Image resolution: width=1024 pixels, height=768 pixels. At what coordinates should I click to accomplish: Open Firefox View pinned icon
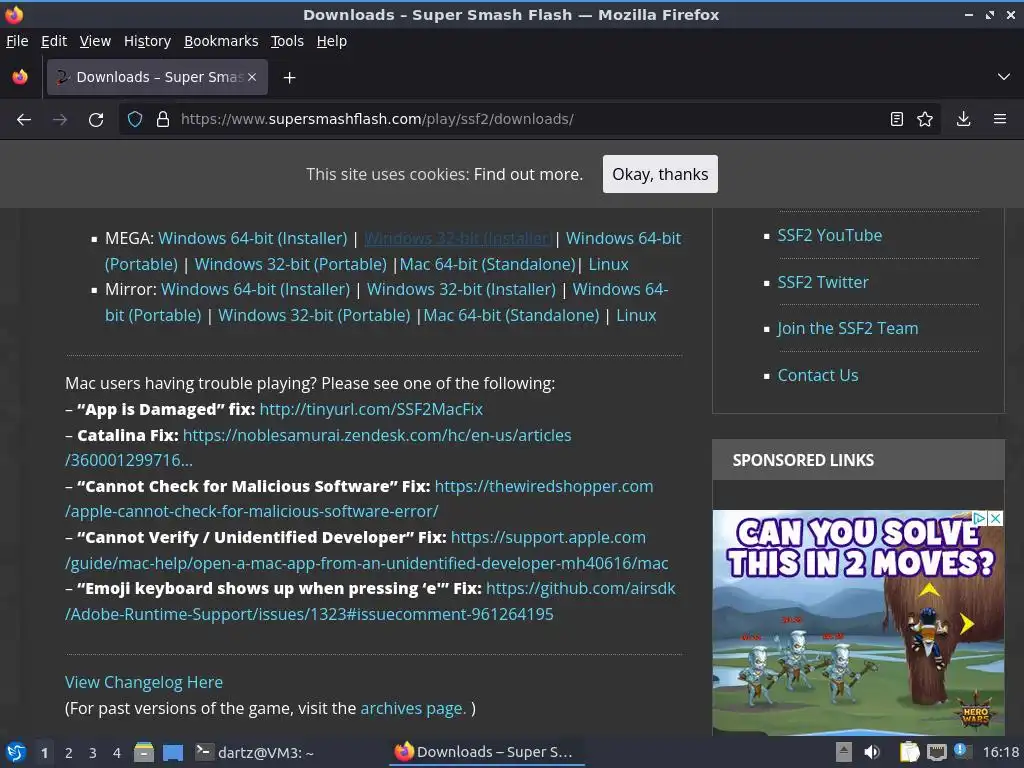(20, 77)
